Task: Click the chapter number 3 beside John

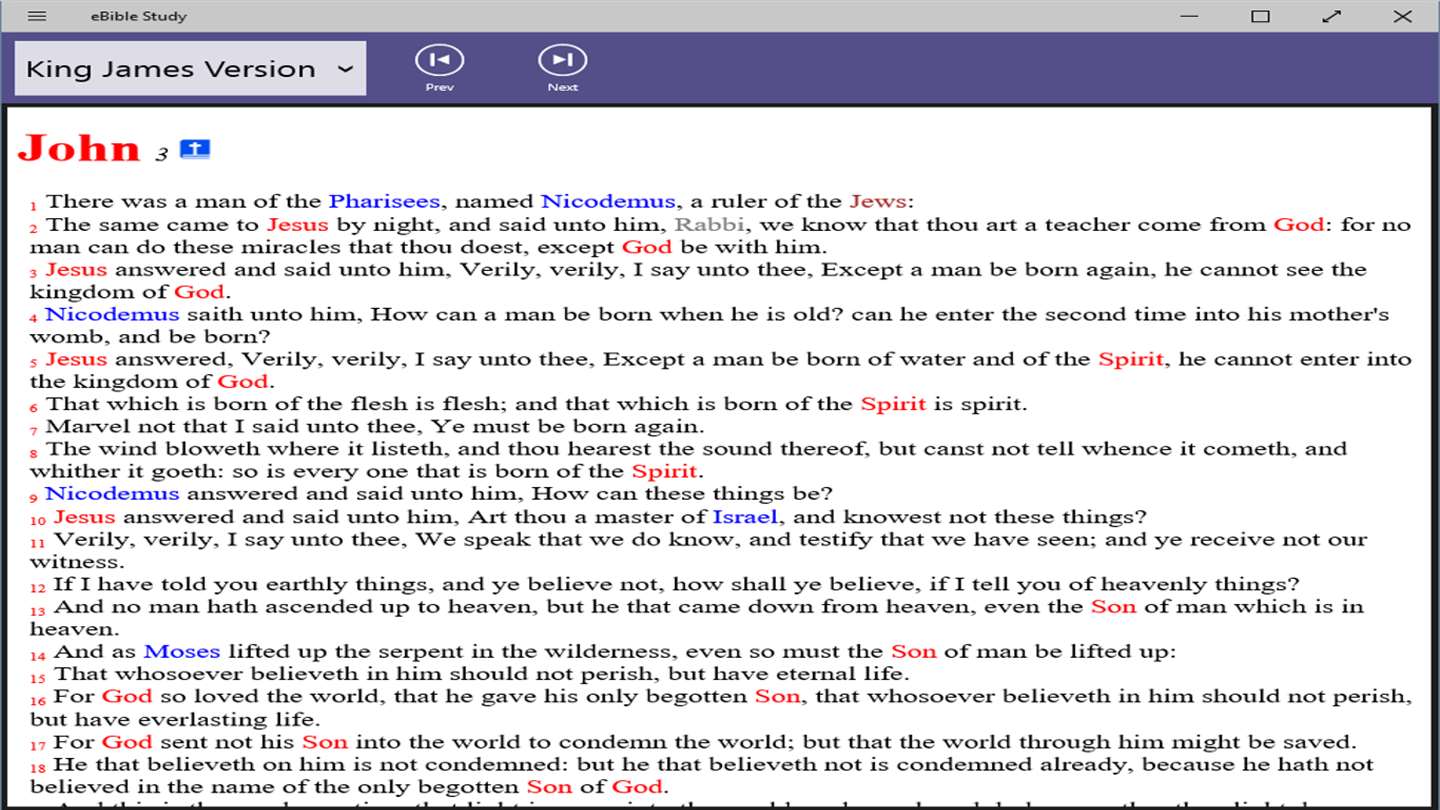Action: (x=162, y=154)
